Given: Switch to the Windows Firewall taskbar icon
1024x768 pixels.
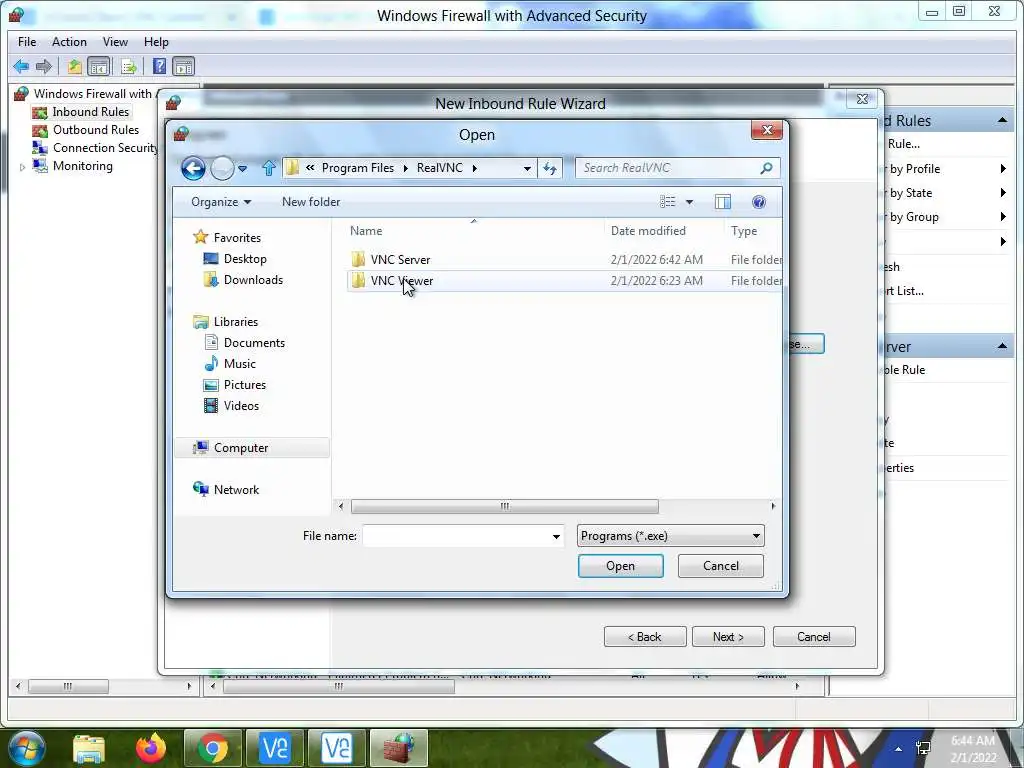Looking at the screenshot, I should click(x=399, y=748).
